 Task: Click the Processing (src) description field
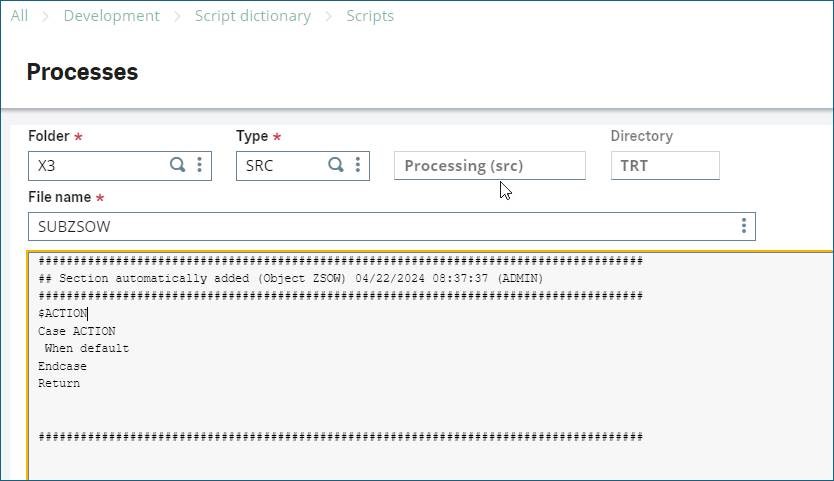[x=489, y=166]
